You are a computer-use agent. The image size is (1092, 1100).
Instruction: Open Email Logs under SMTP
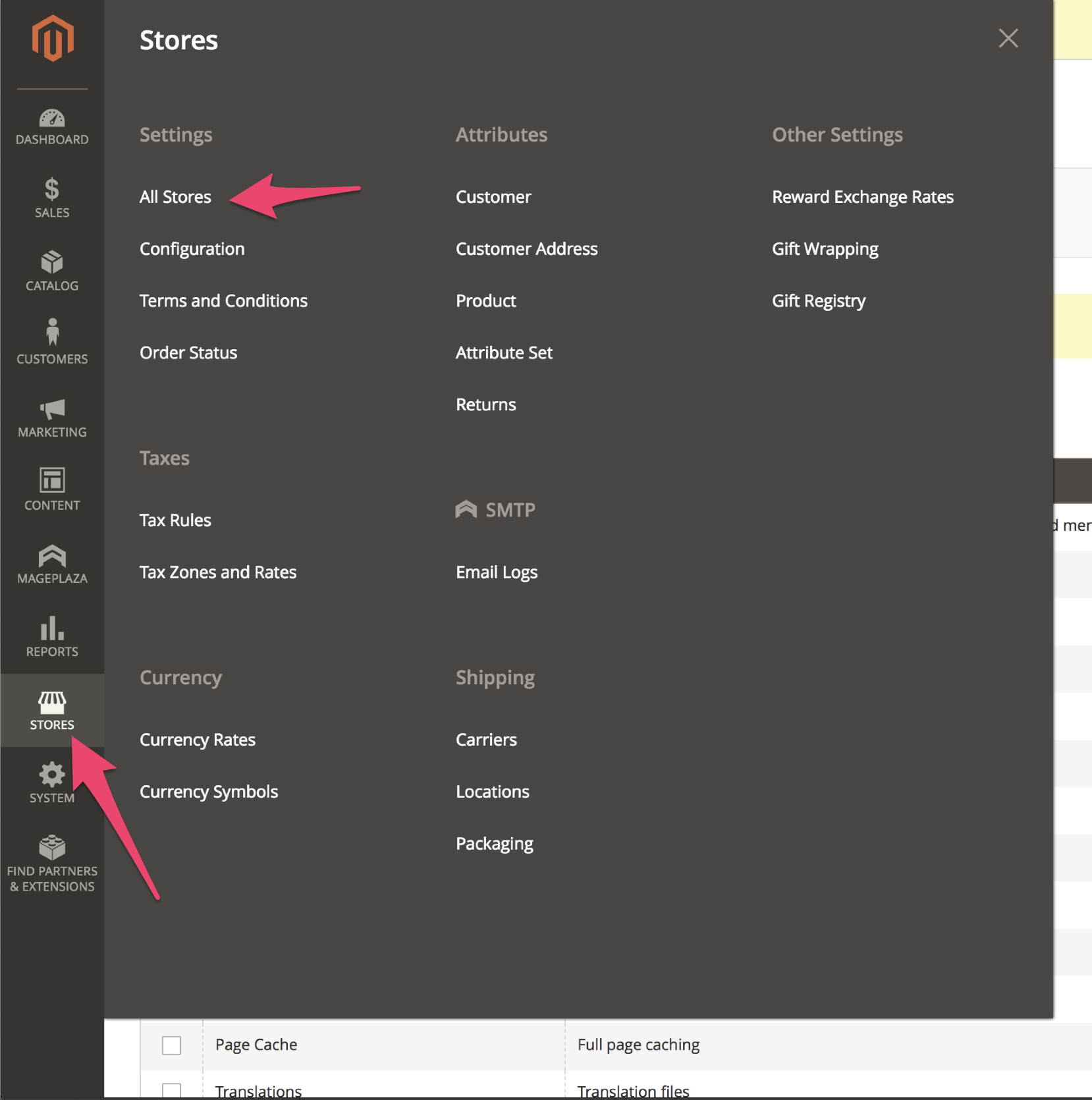pyautogui.click(x=497, y=572)
